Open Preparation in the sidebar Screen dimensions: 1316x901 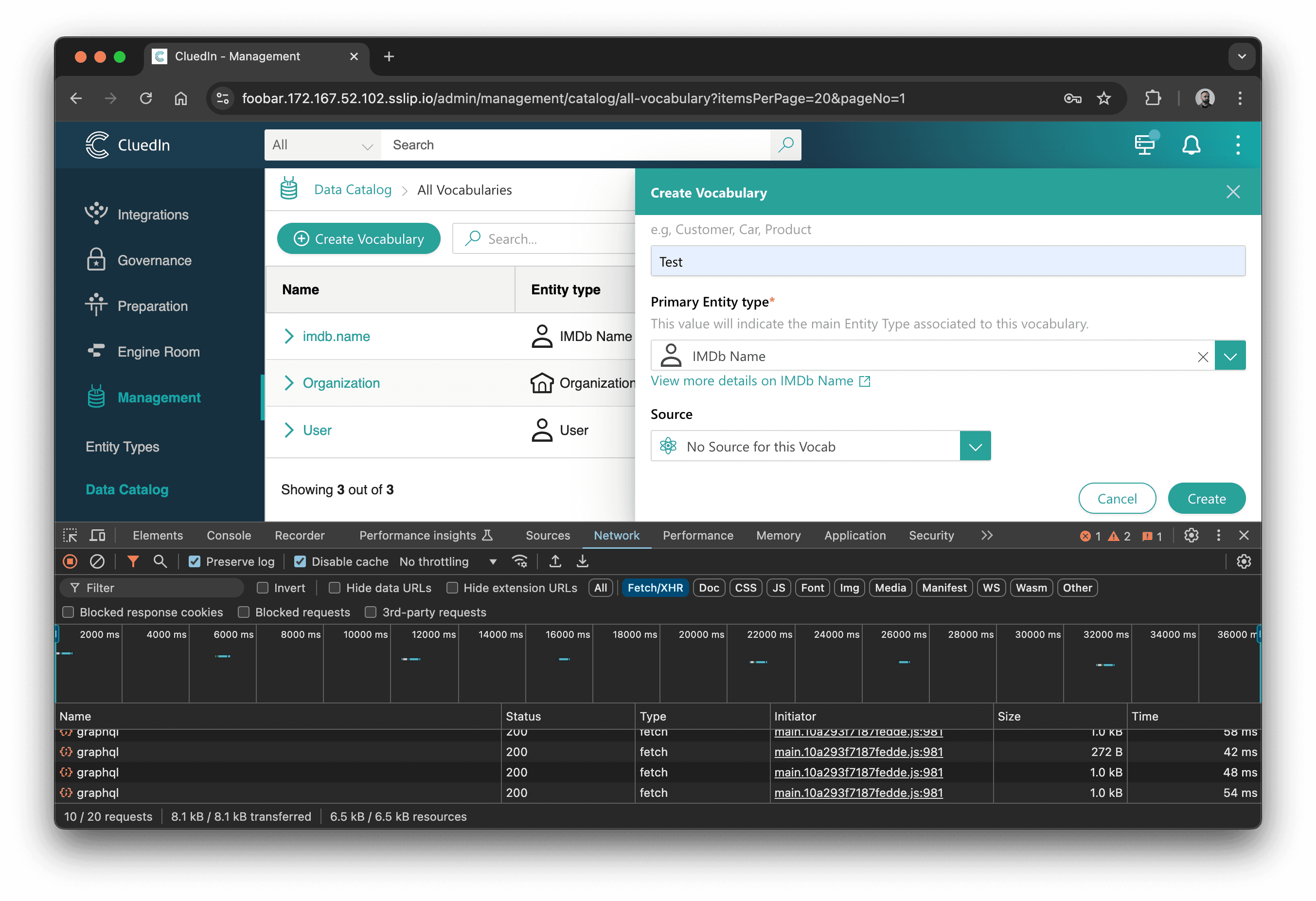click(x=137, y=306)
